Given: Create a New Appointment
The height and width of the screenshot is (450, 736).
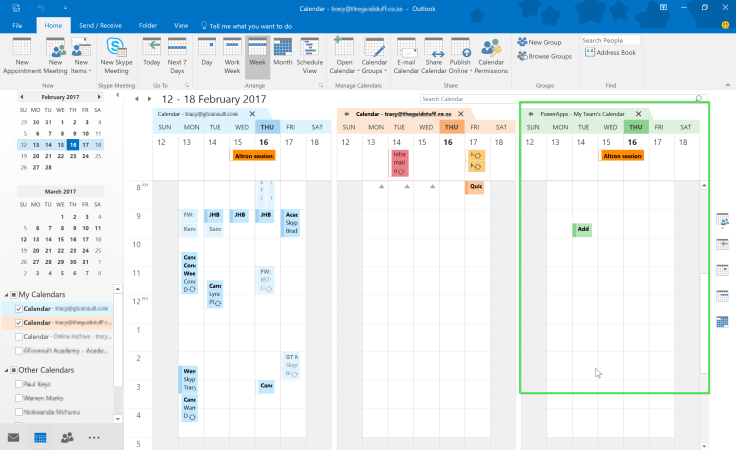Looking at the screenshot, I should click(x=22, y=56).
